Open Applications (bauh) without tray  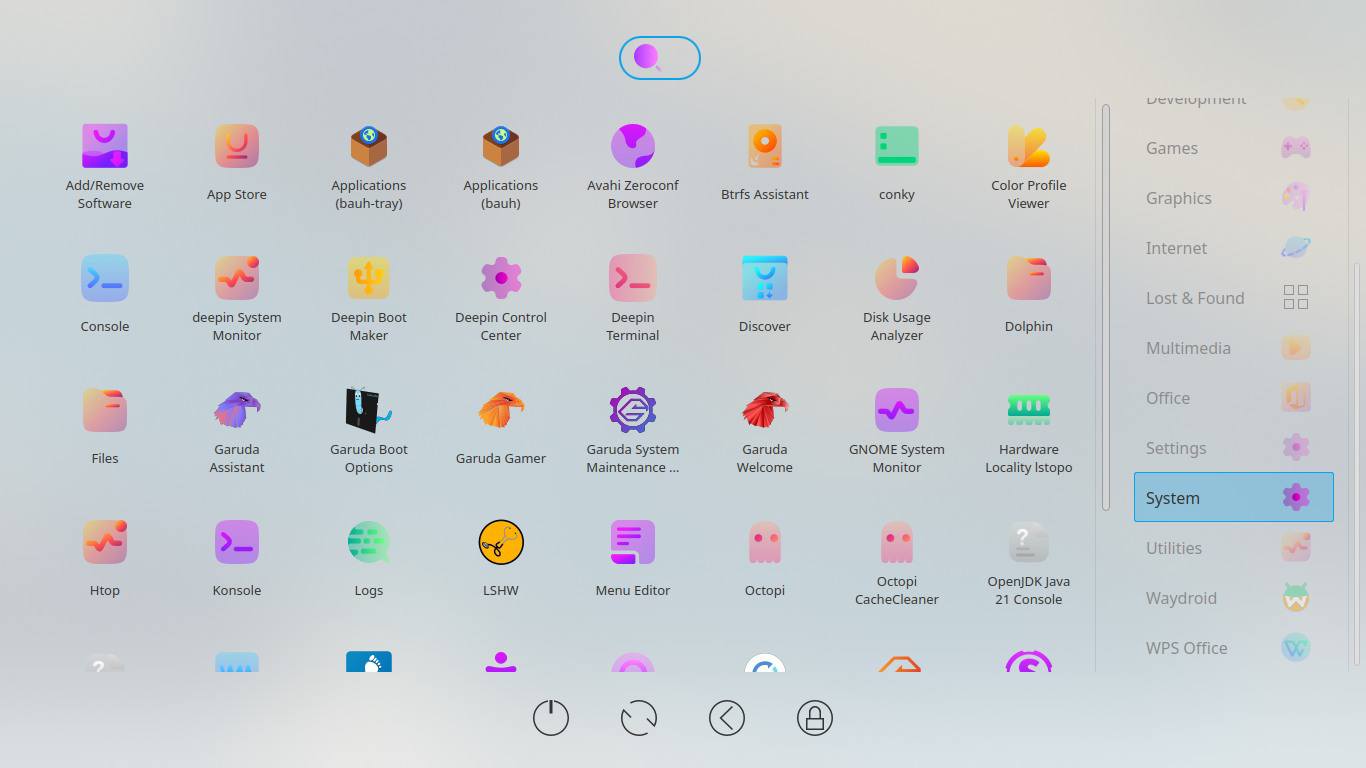[x=501, y=165]
